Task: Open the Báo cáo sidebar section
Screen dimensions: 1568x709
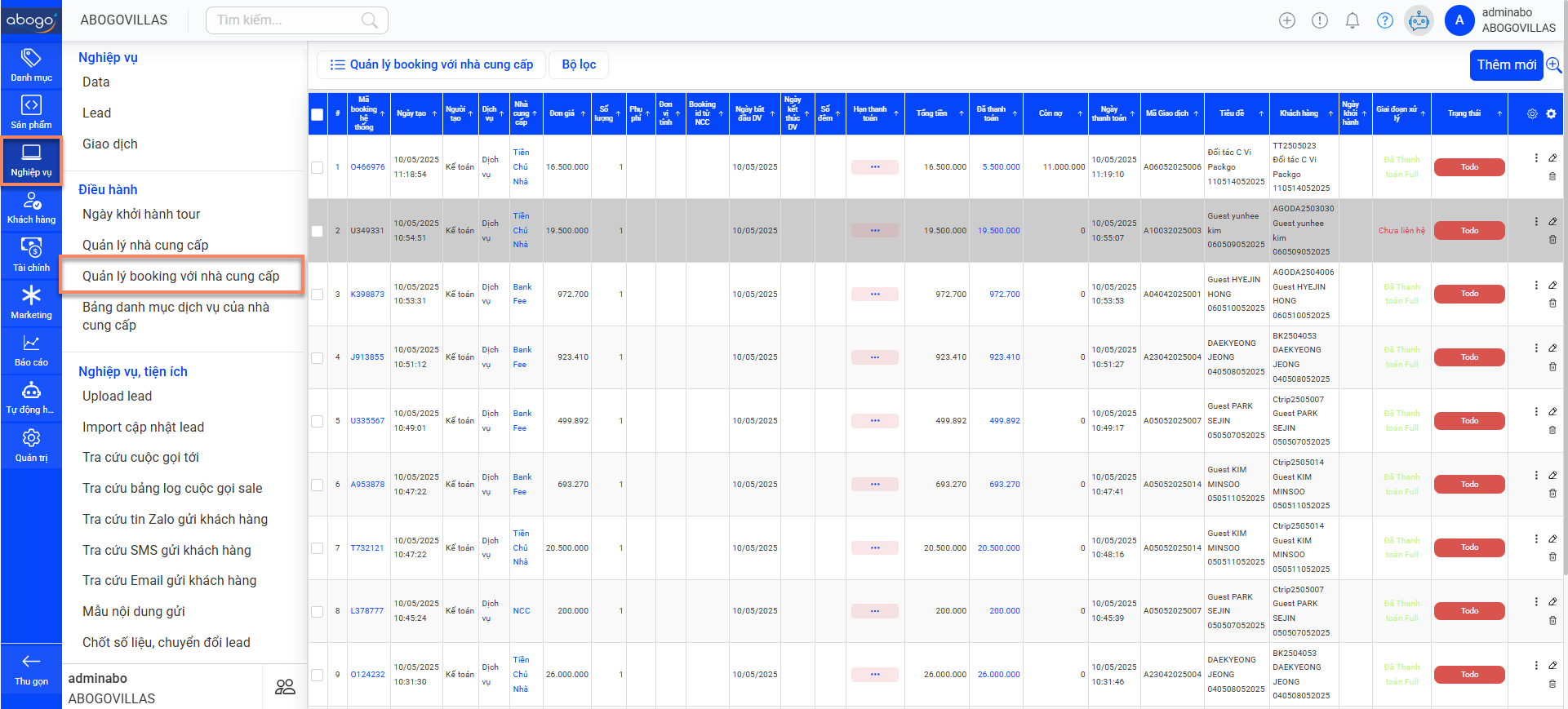Action: (x=31, y=350)
